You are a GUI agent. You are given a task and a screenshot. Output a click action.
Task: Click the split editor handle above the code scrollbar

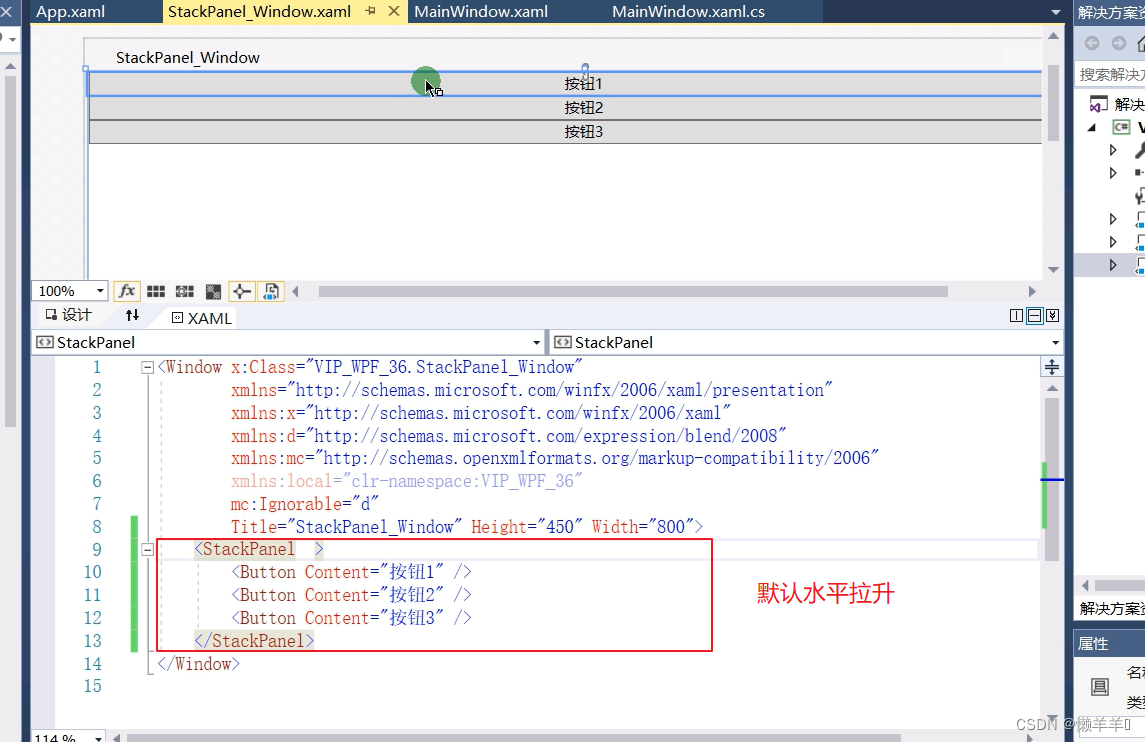[1052, 367]
